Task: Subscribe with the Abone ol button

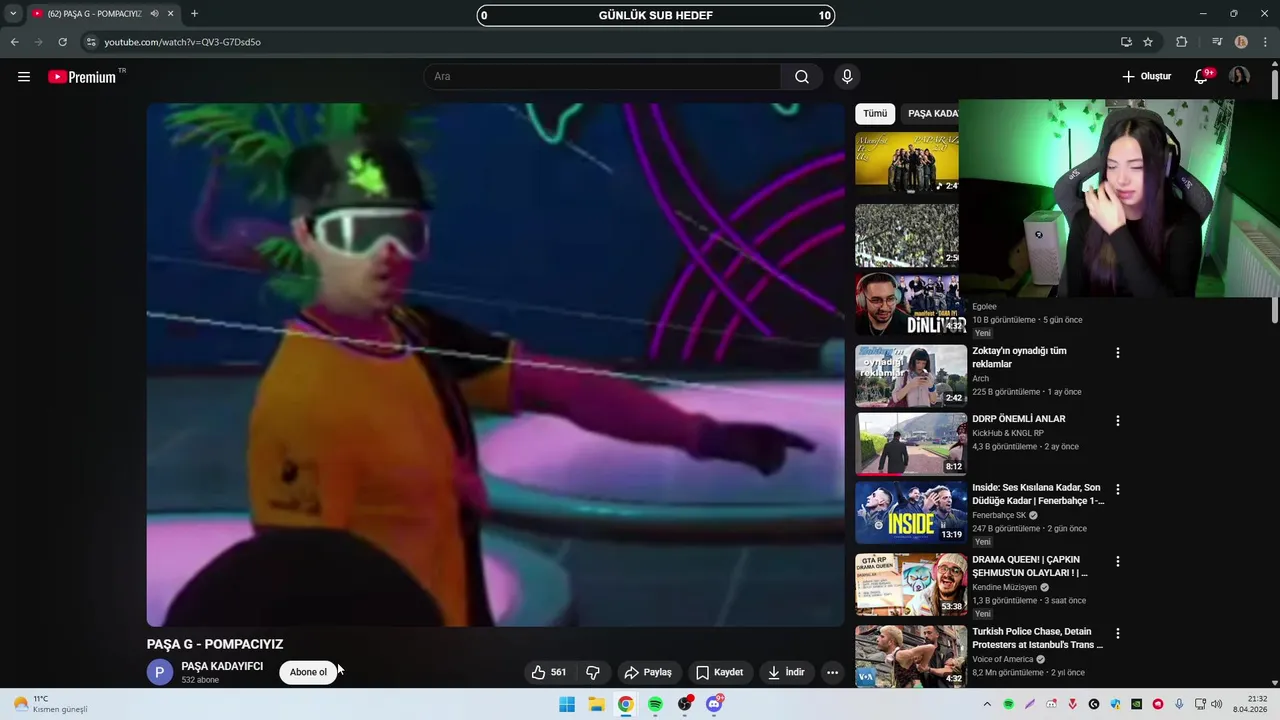Action: (x=308, y=672)
